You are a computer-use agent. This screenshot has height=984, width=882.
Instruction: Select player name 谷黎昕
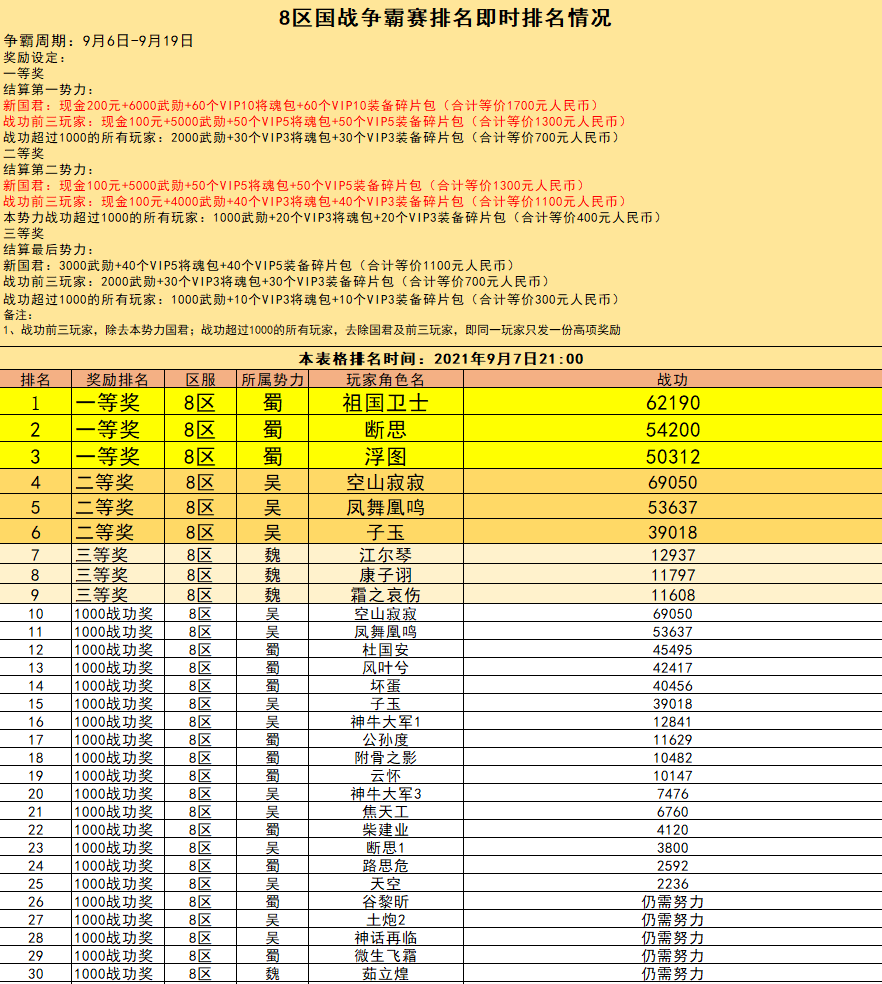pyautogui.click(x=385, y=902)
